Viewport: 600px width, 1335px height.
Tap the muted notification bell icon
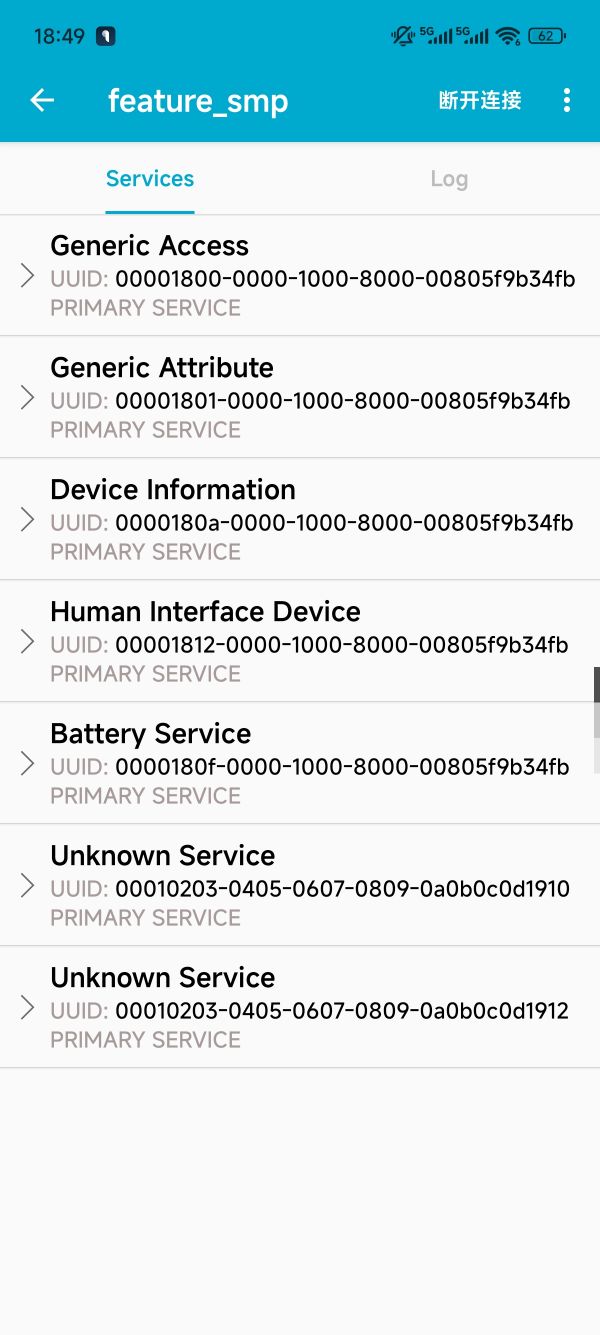pyautogui.click(x=402, y=36)
